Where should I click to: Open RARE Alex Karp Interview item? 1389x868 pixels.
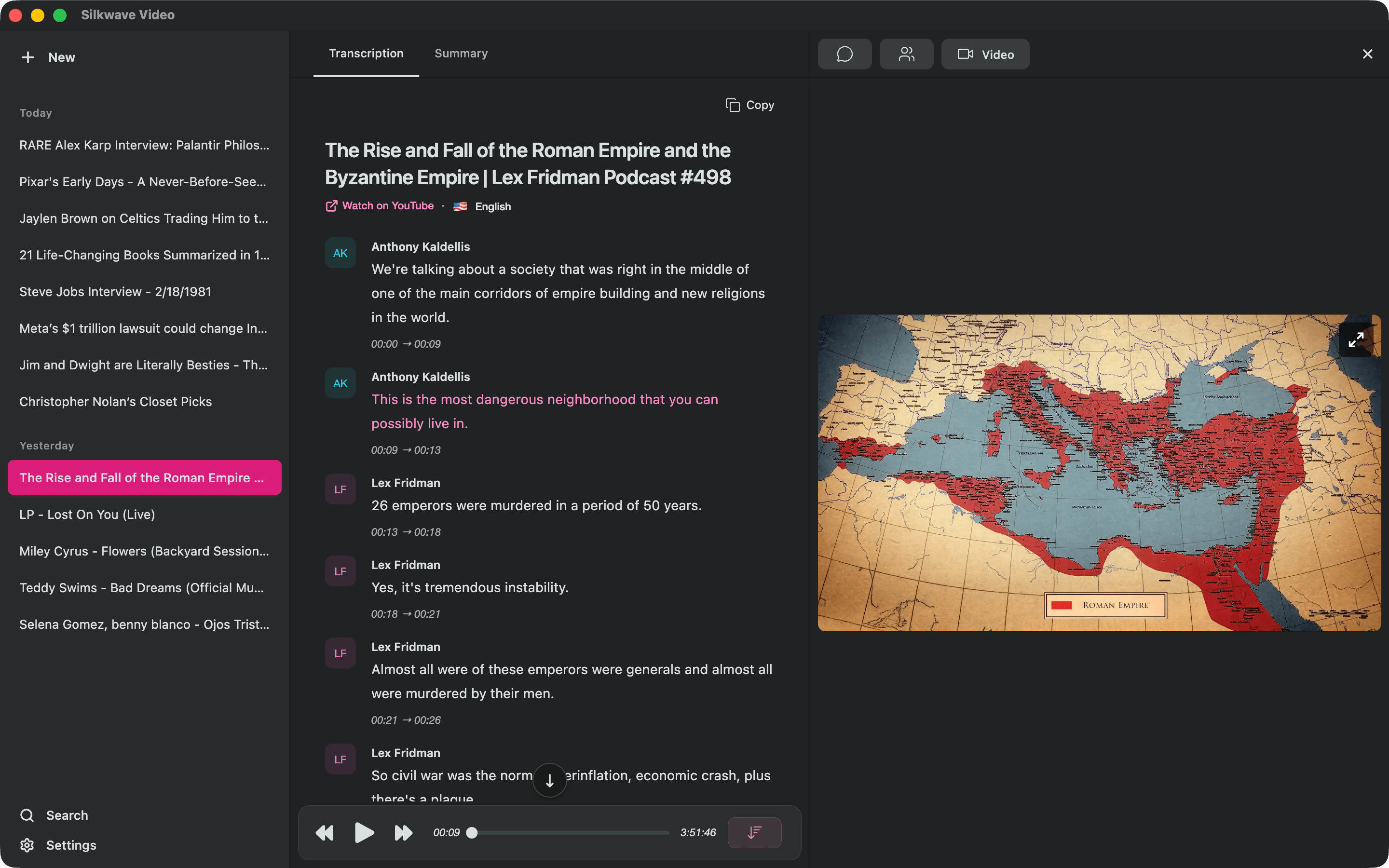coord(144,145)
